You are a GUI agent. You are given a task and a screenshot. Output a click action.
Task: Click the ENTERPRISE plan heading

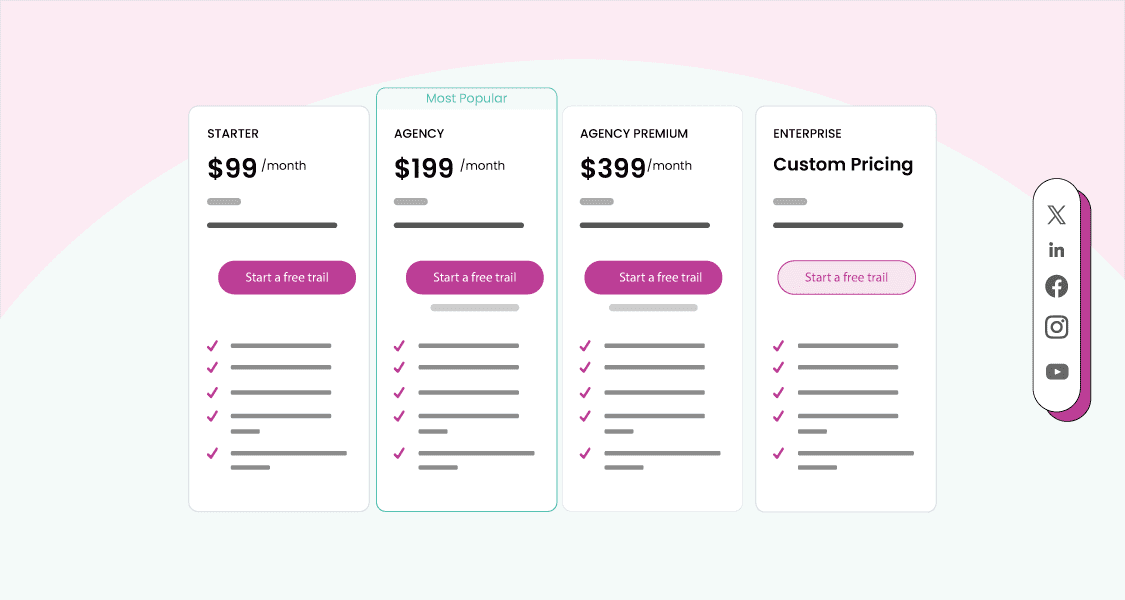pos(807,134)
